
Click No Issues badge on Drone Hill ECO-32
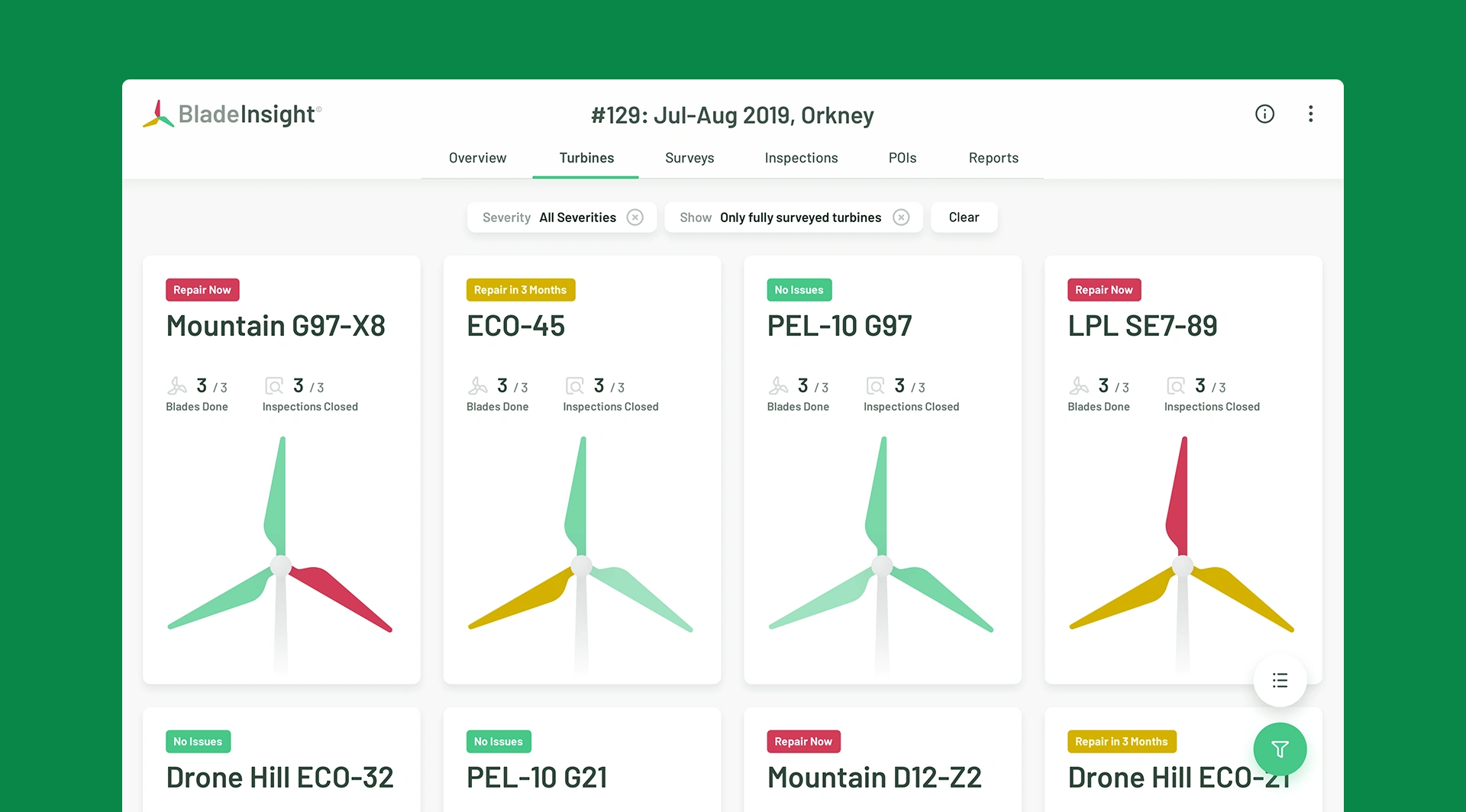click(198, 742)
